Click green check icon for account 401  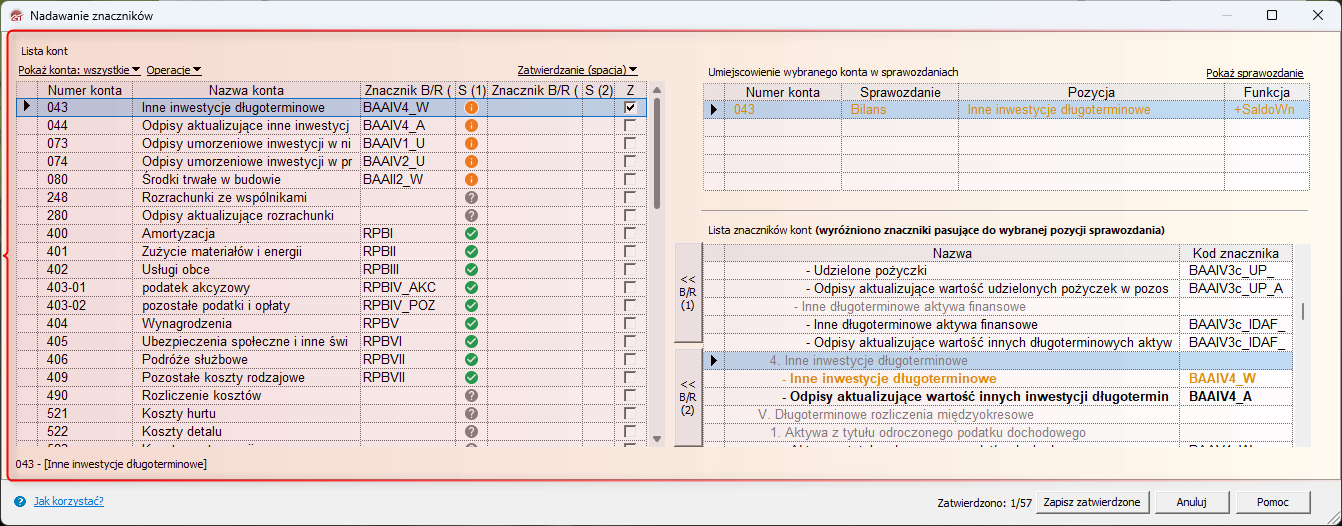tap(471, 251)
